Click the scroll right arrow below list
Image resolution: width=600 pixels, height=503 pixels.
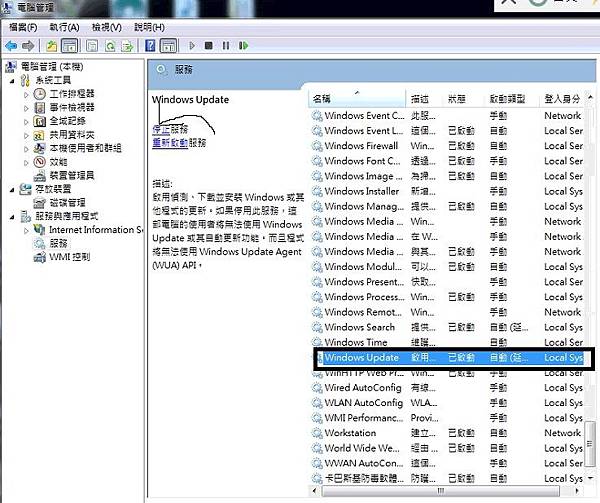577,491
